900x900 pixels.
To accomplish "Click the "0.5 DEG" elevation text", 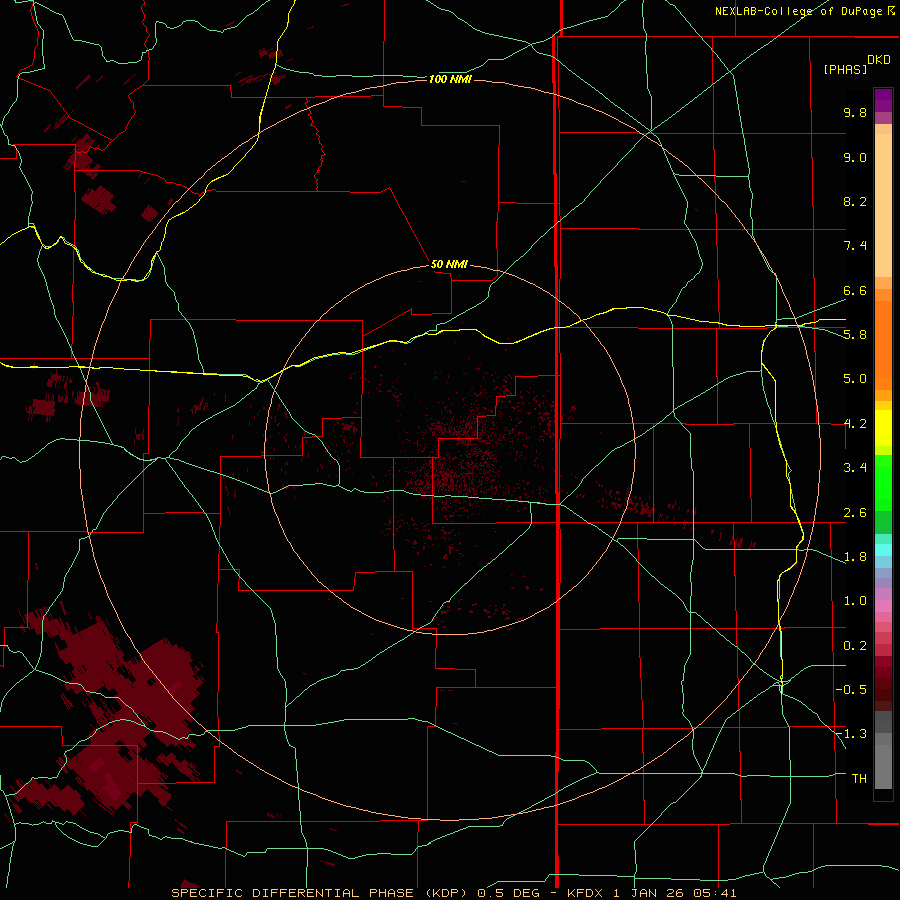I will 509,893.
